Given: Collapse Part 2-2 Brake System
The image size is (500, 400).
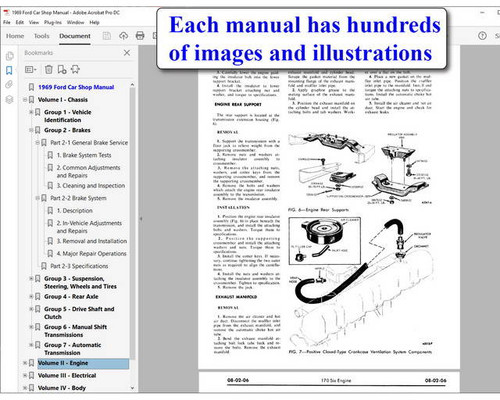Looking at the screenshot, I should pyautogui.click(x=37, y=198).
